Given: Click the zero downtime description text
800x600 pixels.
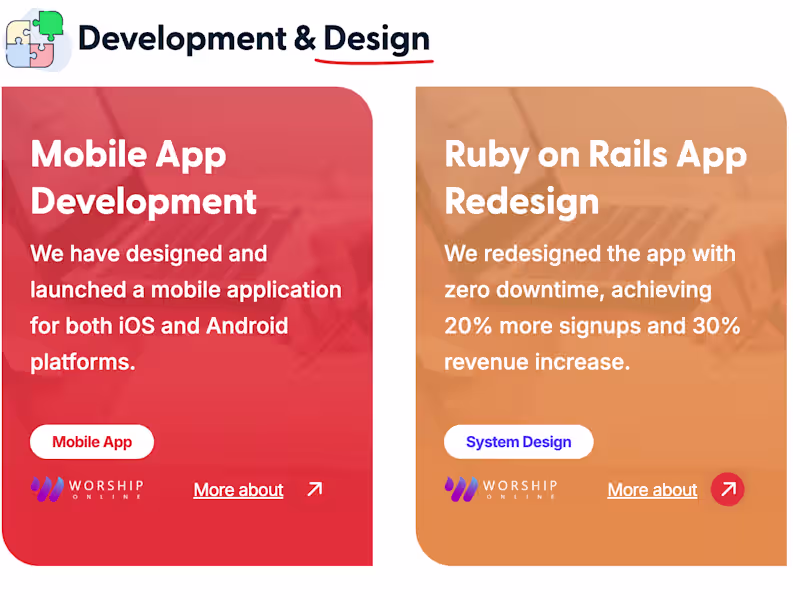Looking at the screenshot, I should (590, 308).
